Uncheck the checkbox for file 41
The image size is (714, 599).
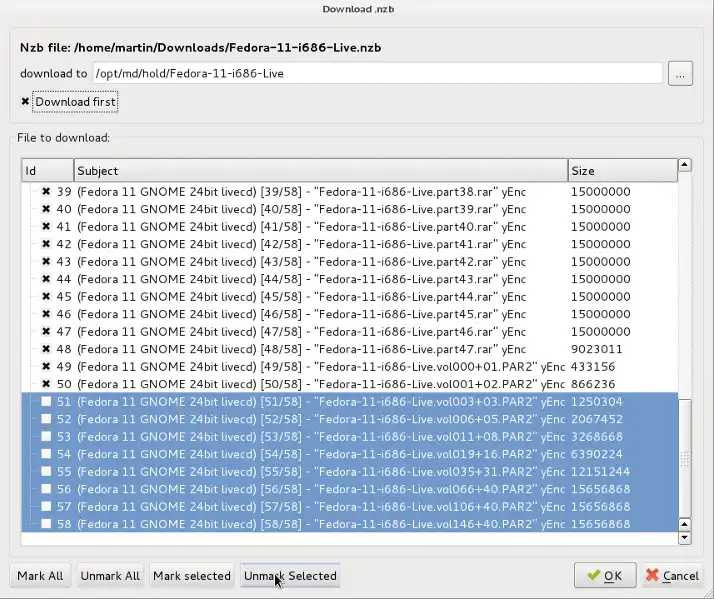click(x=46, y=227)
